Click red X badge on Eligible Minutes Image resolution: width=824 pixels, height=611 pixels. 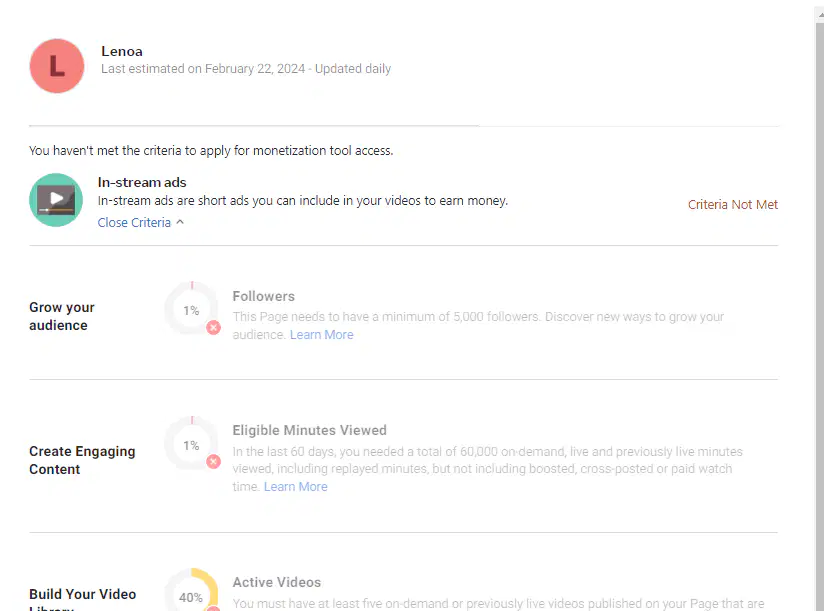coord(213,462)
